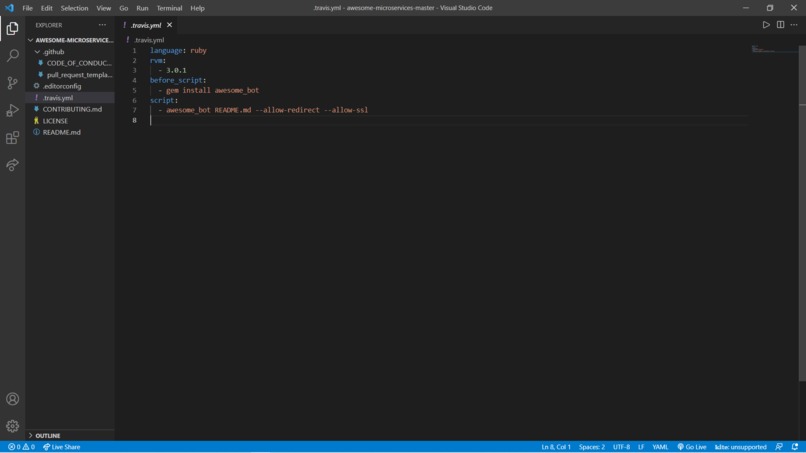806x453 pixels.
Task: Open the Help menu
Action: pos(197,8)
